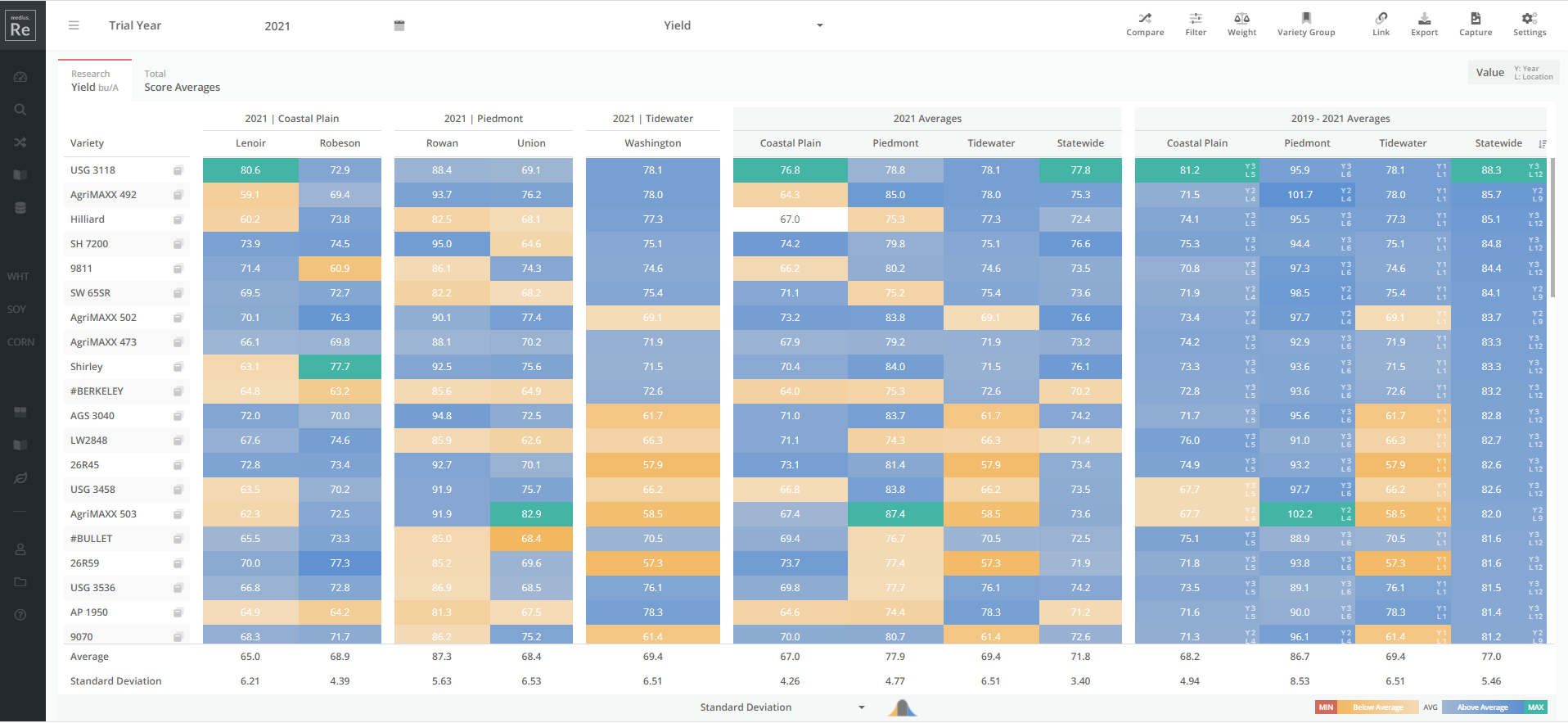This screenshot has height=723, width=1568.
Task: Expand the Yield dropdown
Action: [819, 25]
